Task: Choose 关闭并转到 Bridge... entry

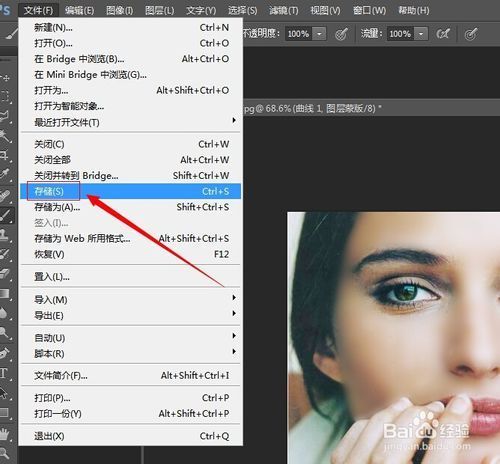Action: tap(131, 175)
